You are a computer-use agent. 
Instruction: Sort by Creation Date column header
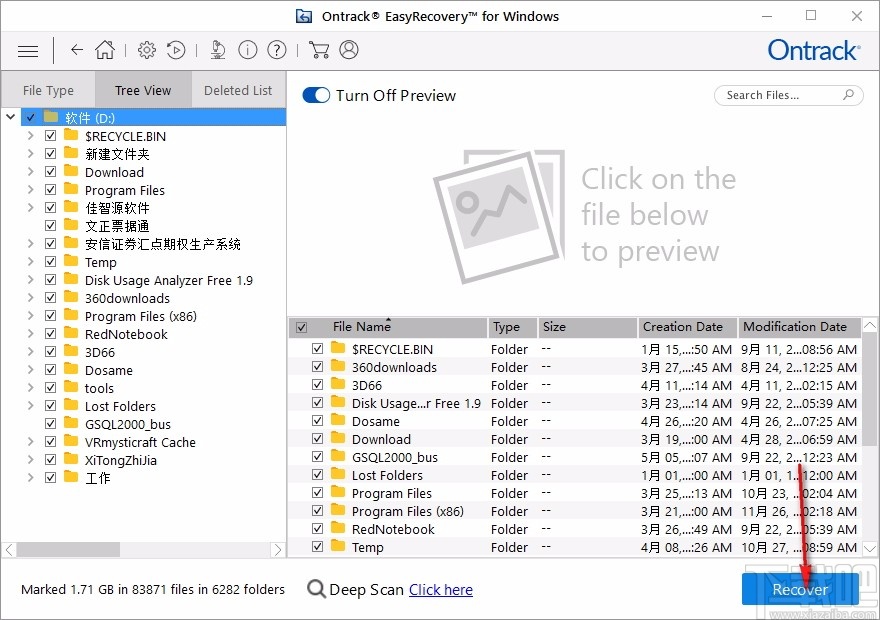click(x=687, y=327)
